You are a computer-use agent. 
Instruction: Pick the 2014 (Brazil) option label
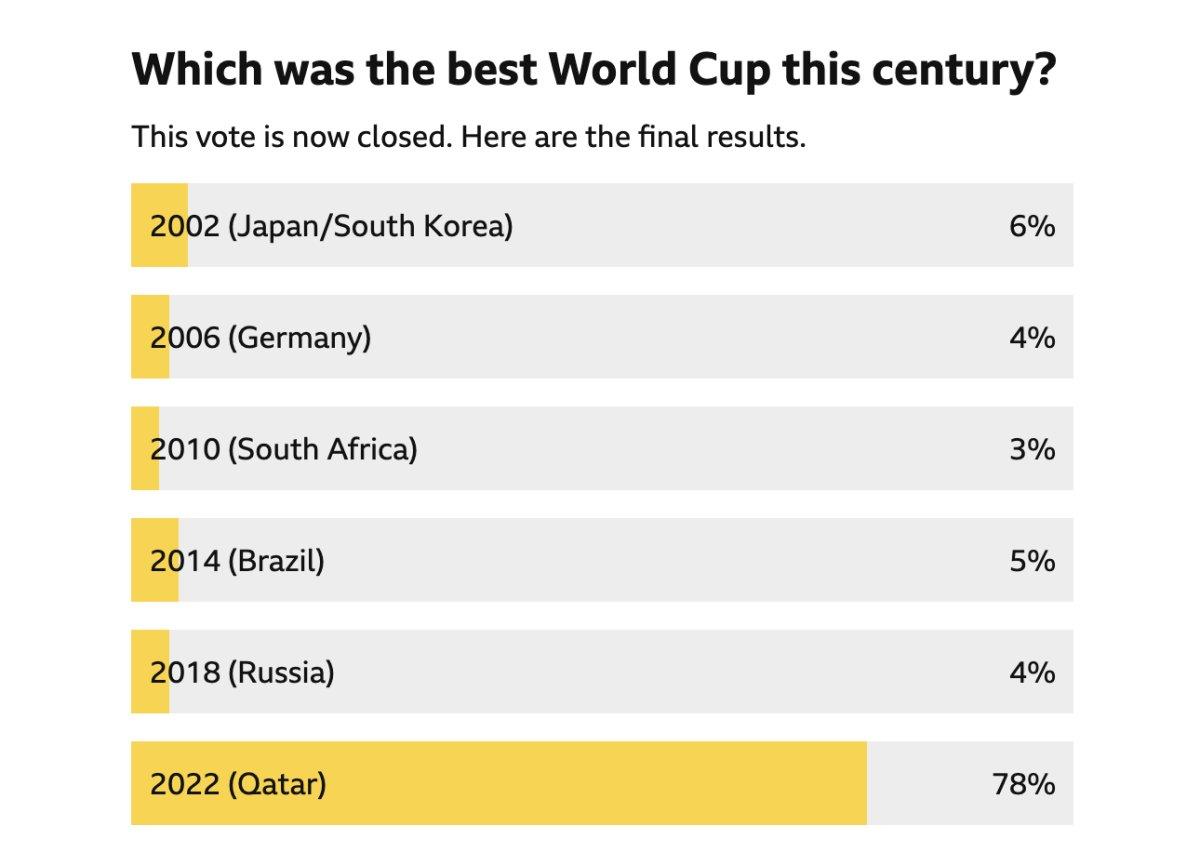pyautogui.click(x=238, y=561)
